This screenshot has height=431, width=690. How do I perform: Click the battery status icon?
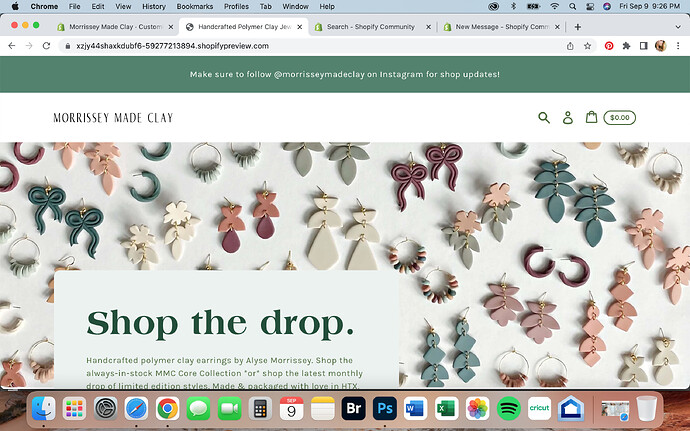[x=533, y=6]
